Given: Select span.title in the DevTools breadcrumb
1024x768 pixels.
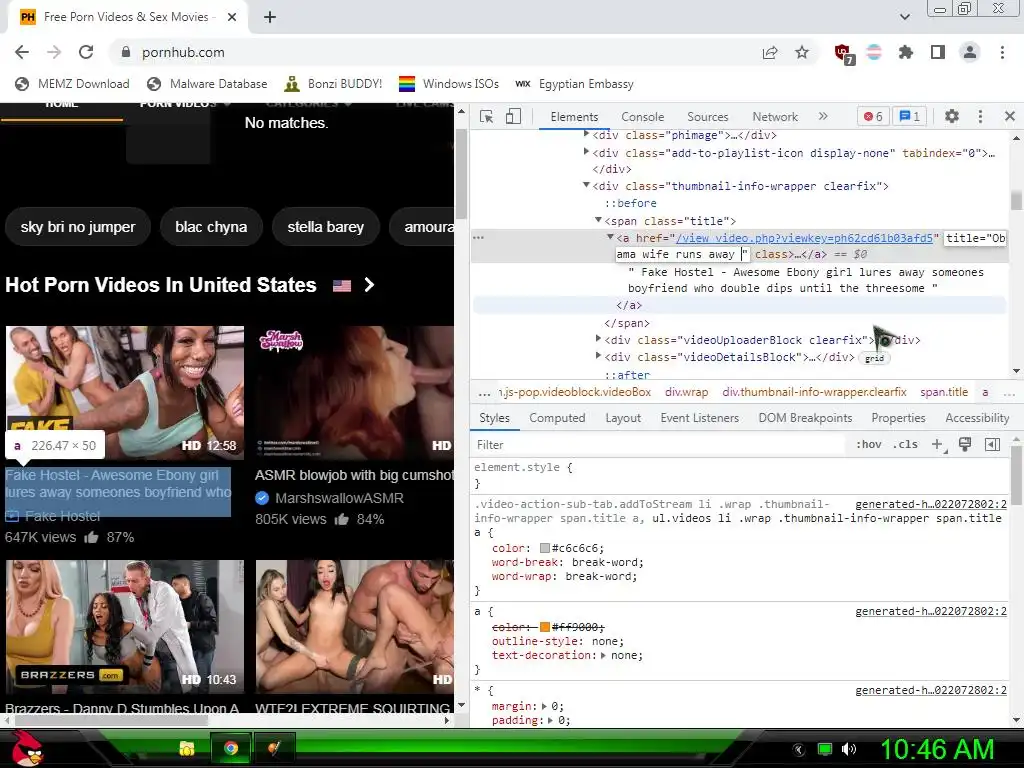Looking at the screenshot, I should [x=944, y=392].
